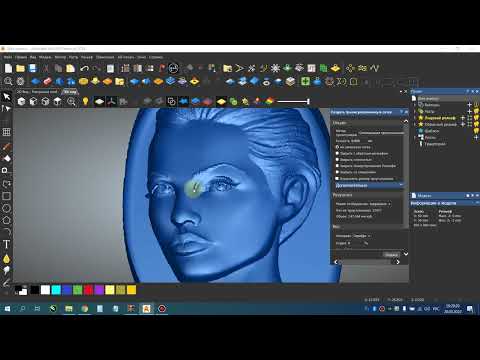The image size is (480, 360).
Task: Click the magnifier zoom icon in 3D toolbar
Action: coord(71,101)
